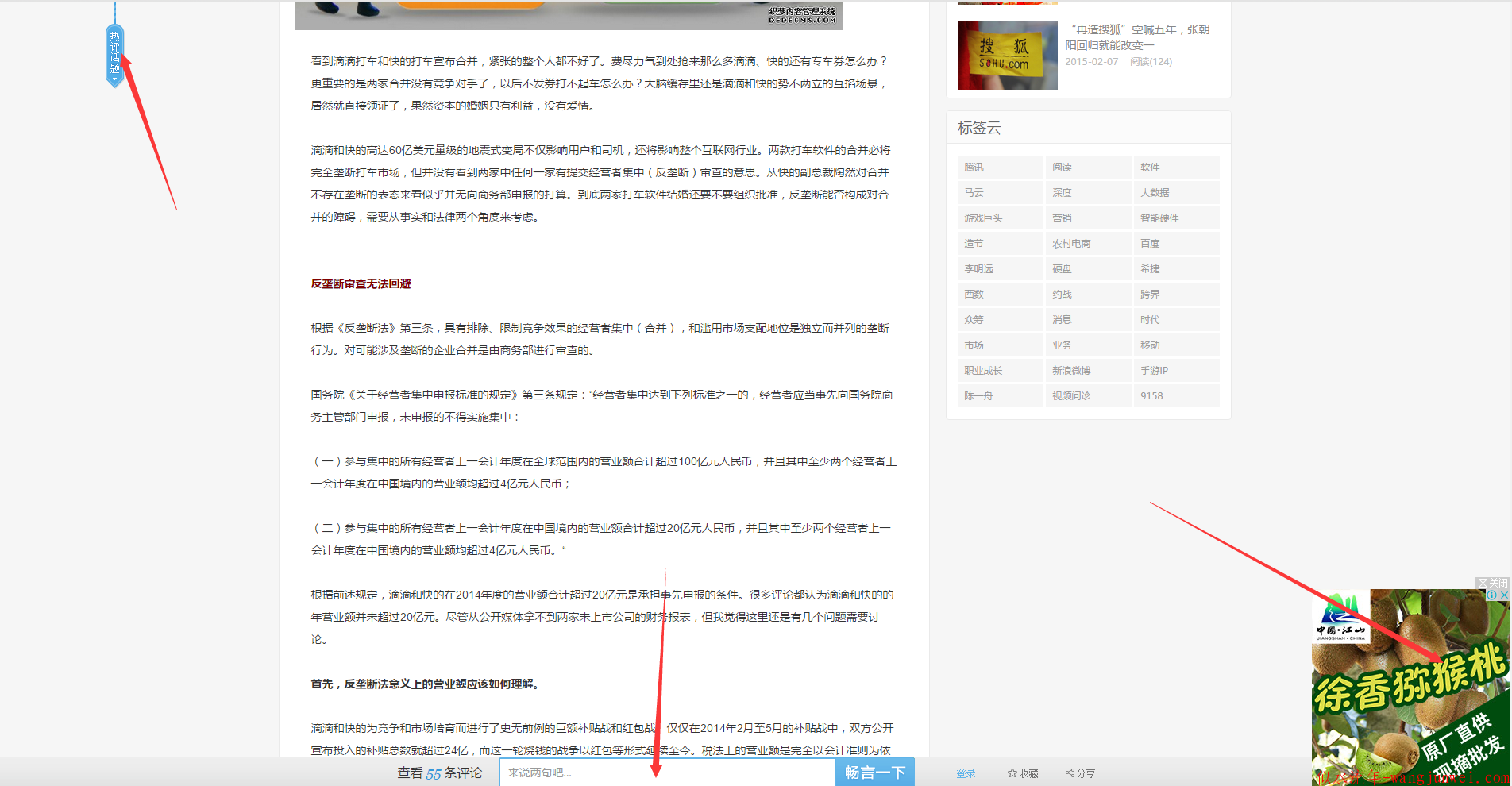The image size is (1512, 786).
Task: Select the 游戏巨头 tag
Action: pyautogui.click(x=1001, y=218)
